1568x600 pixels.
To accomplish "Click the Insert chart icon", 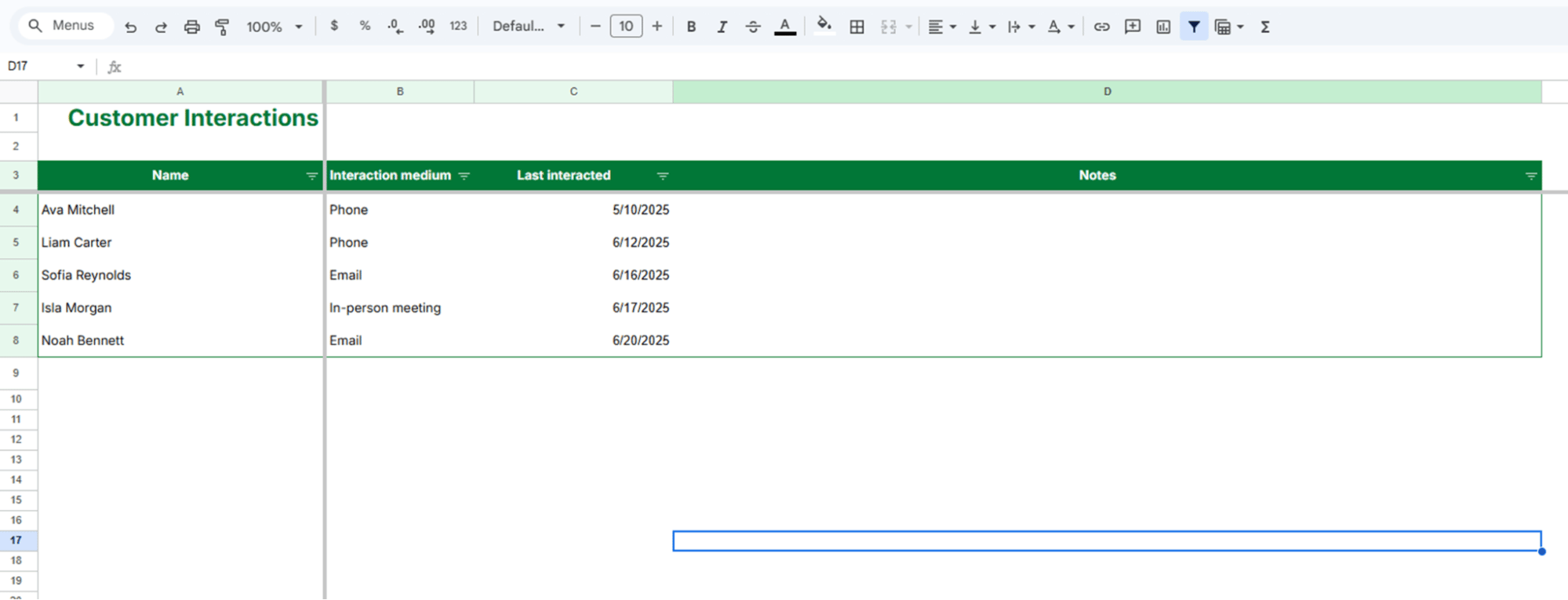I will tap(1163, 27).
